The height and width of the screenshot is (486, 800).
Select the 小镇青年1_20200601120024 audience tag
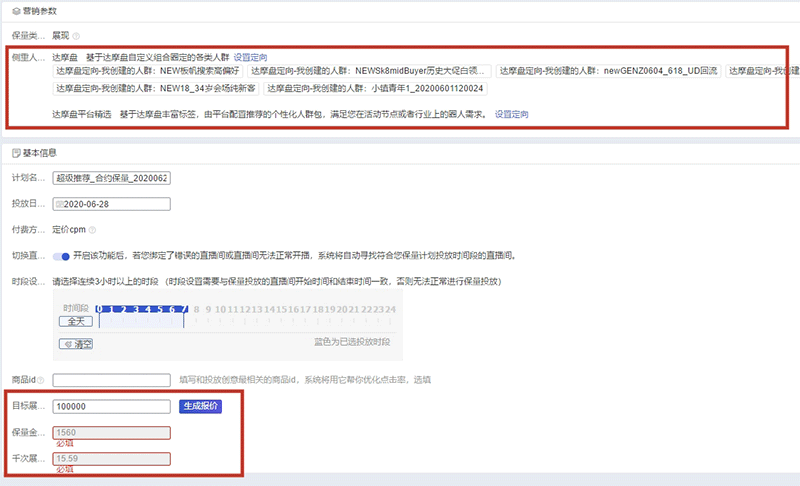375,88
